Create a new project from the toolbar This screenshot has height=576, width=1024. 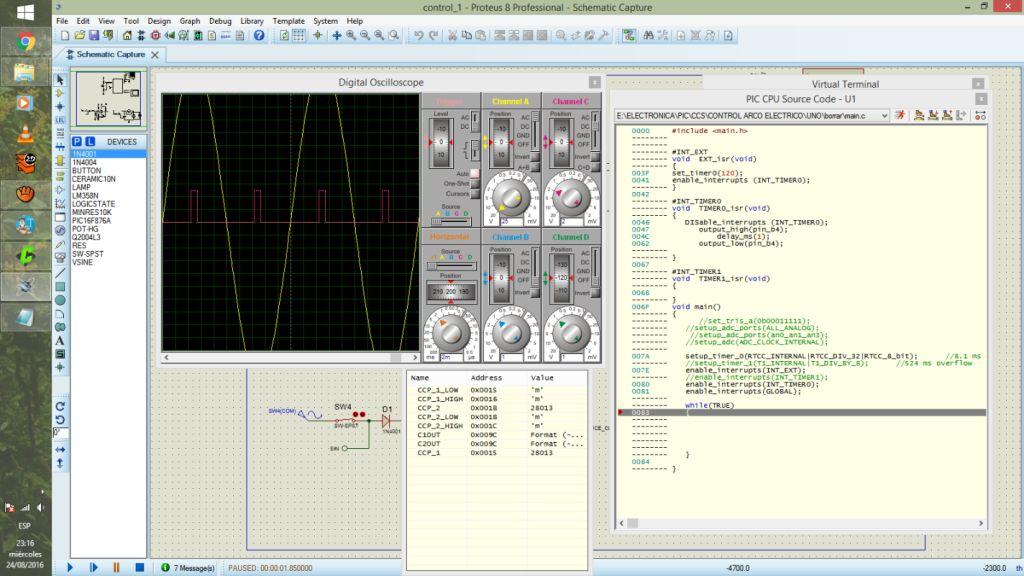coord(65,35)
